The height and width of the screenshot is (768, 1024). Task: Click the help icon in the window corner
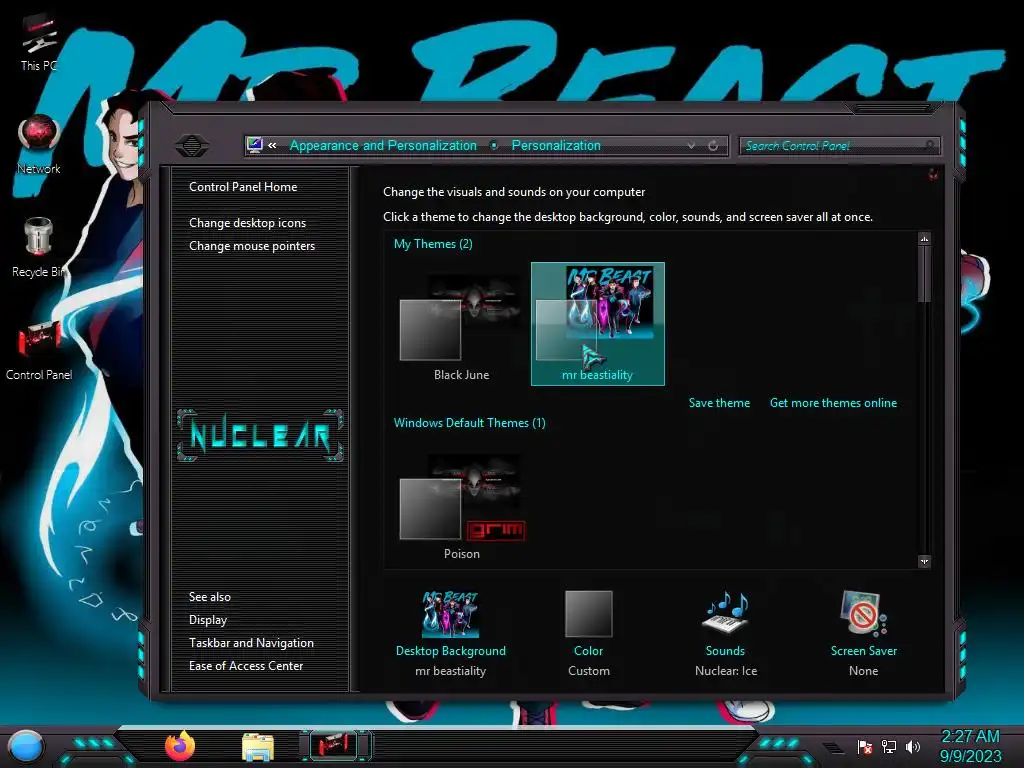(933, 174)
